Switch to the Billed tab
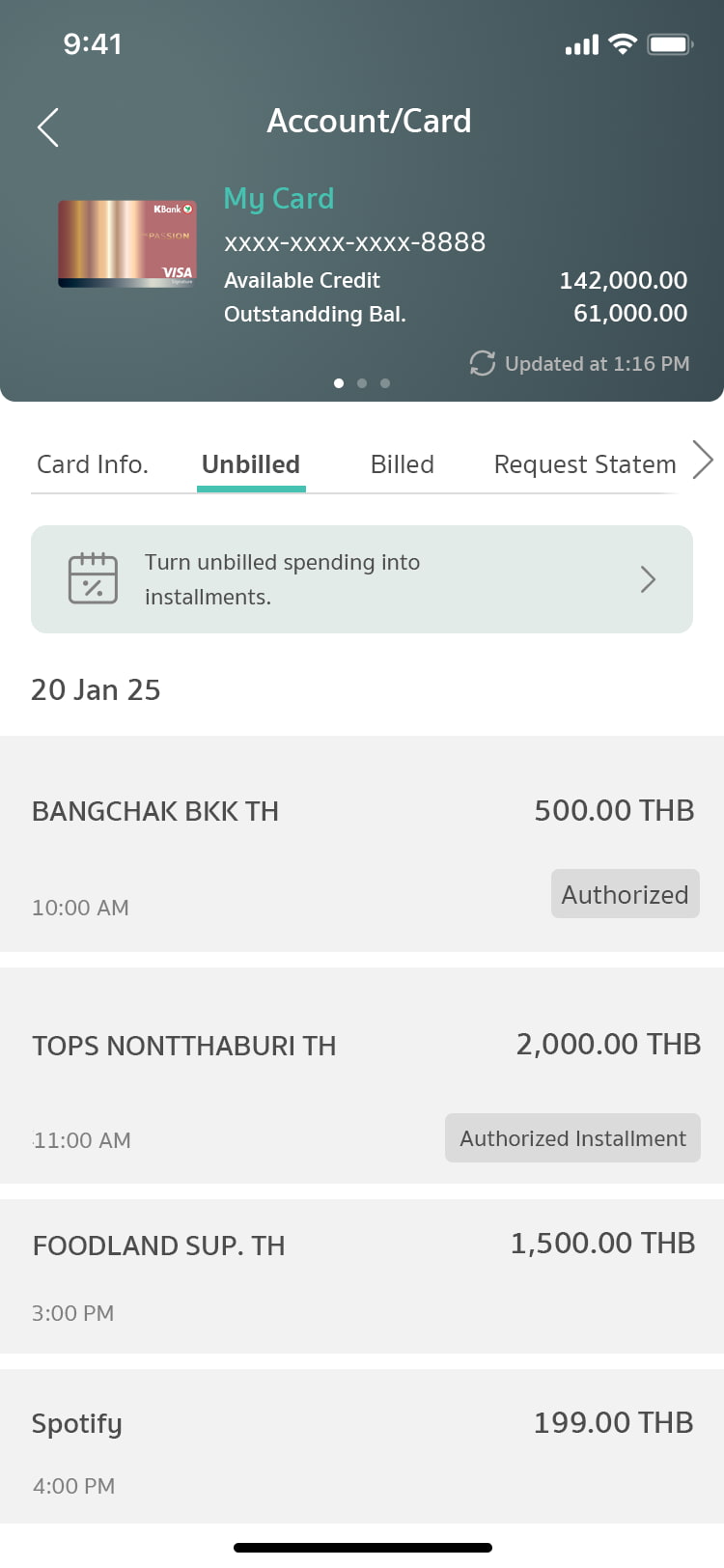 tap(403, 464)
